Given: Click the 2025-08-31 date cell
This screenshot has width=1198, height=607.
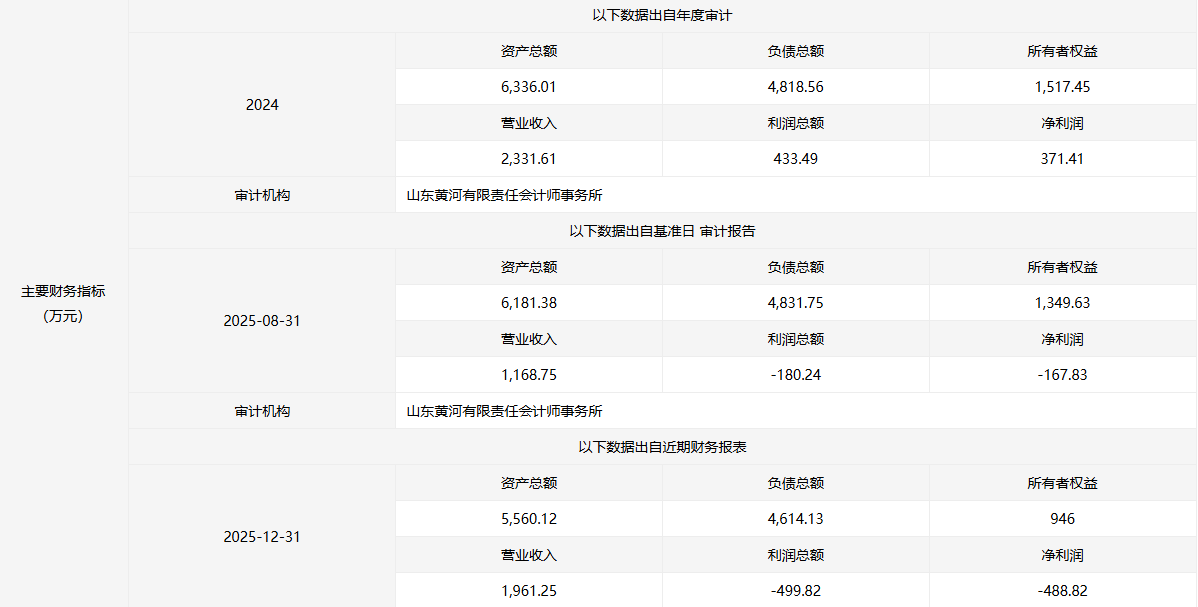Looking at the screenshot, I should coord(262,321).
